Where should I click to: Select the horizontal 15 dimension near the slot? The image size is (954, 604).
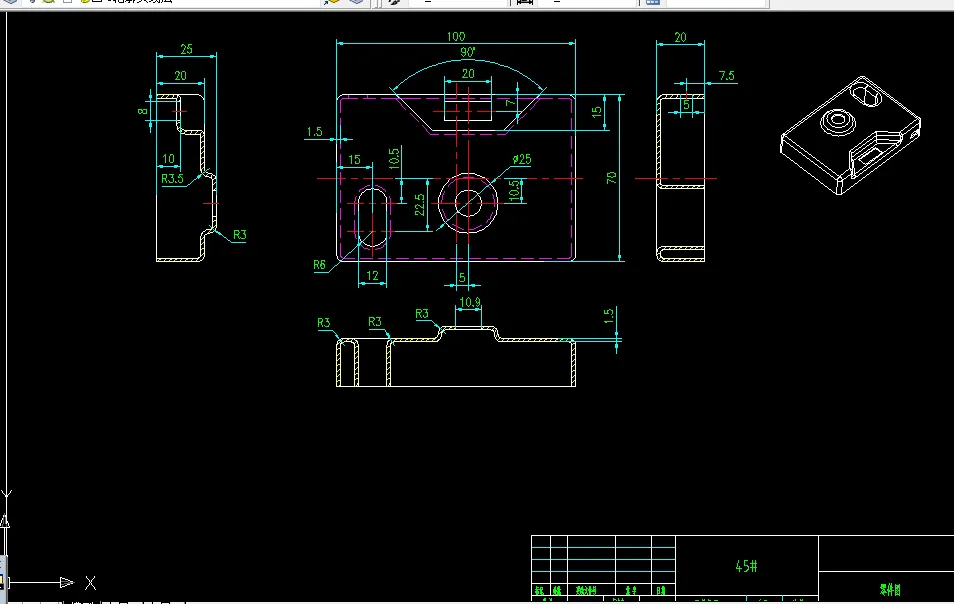355,160
